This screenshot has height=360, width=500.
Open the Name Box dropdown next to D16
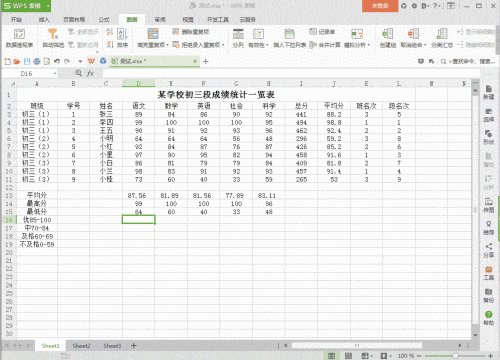[x=55, y=73]
